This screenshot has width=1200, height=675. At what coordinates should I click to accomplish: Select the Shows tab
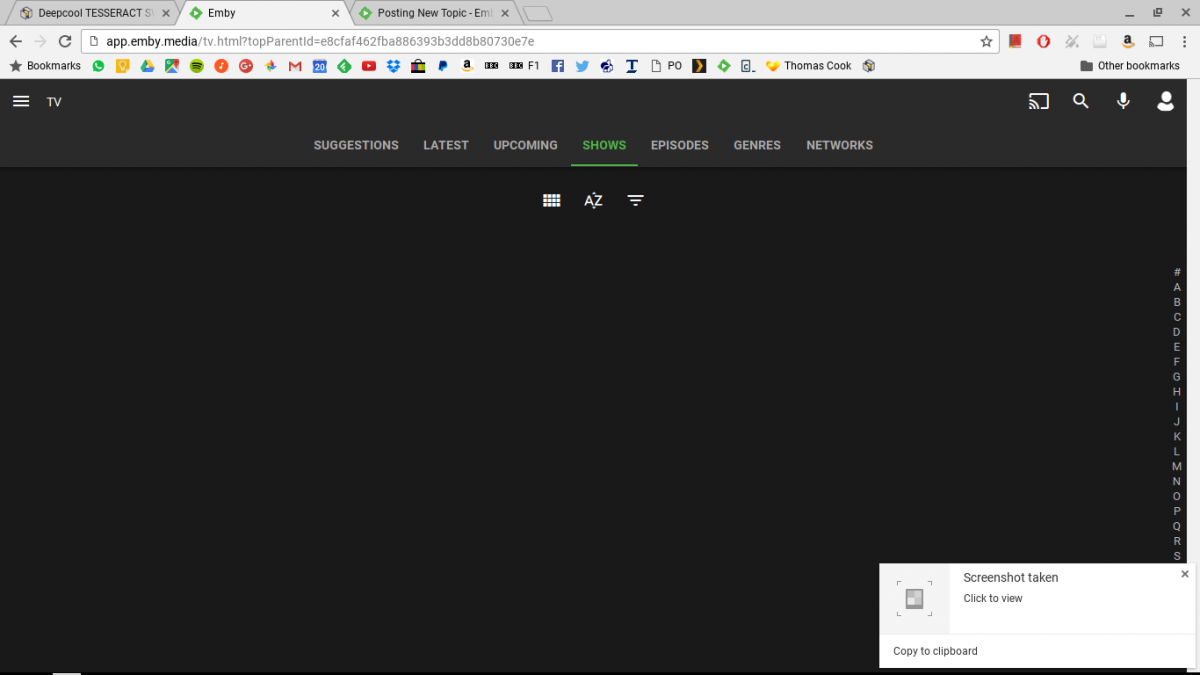[x=604, y=145]
